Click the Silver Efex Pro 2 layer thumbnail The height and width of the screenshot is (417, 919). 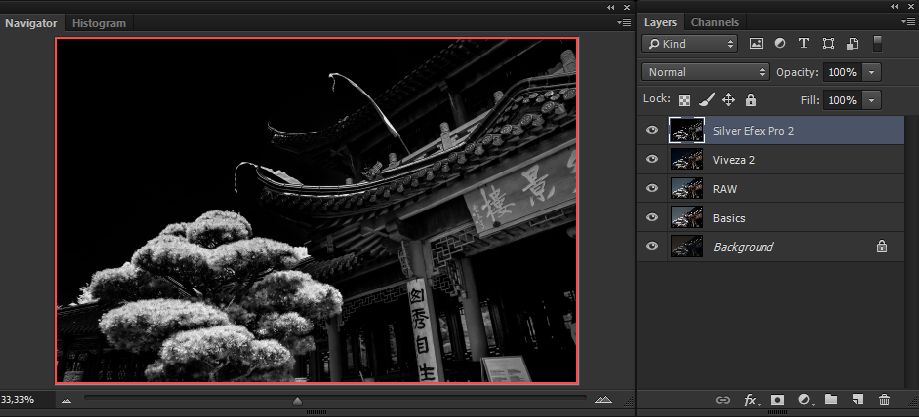click(687, 130)
